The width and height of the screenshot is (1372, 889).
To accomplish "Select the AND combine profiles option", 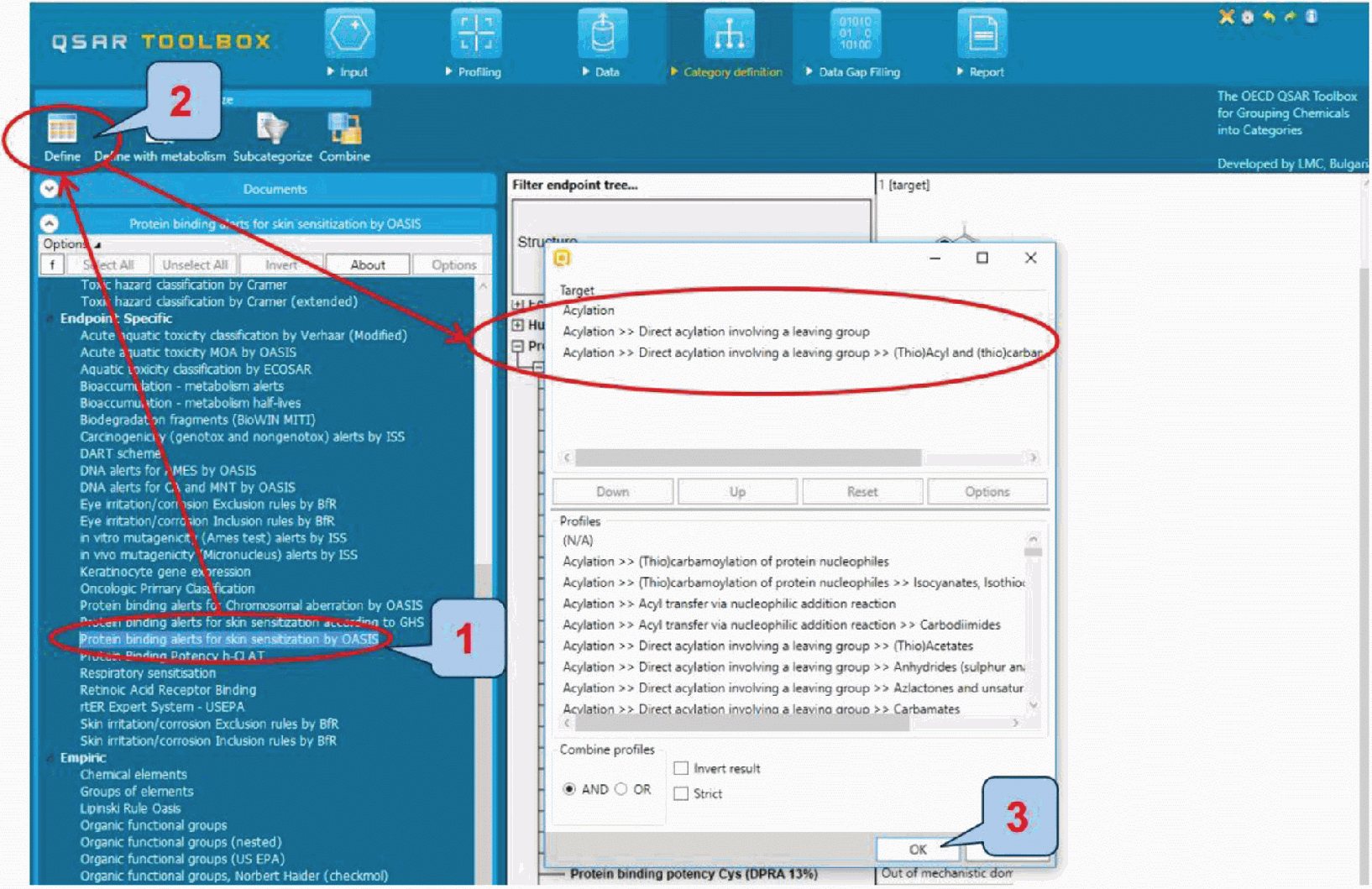I will [x=569, y=789].
